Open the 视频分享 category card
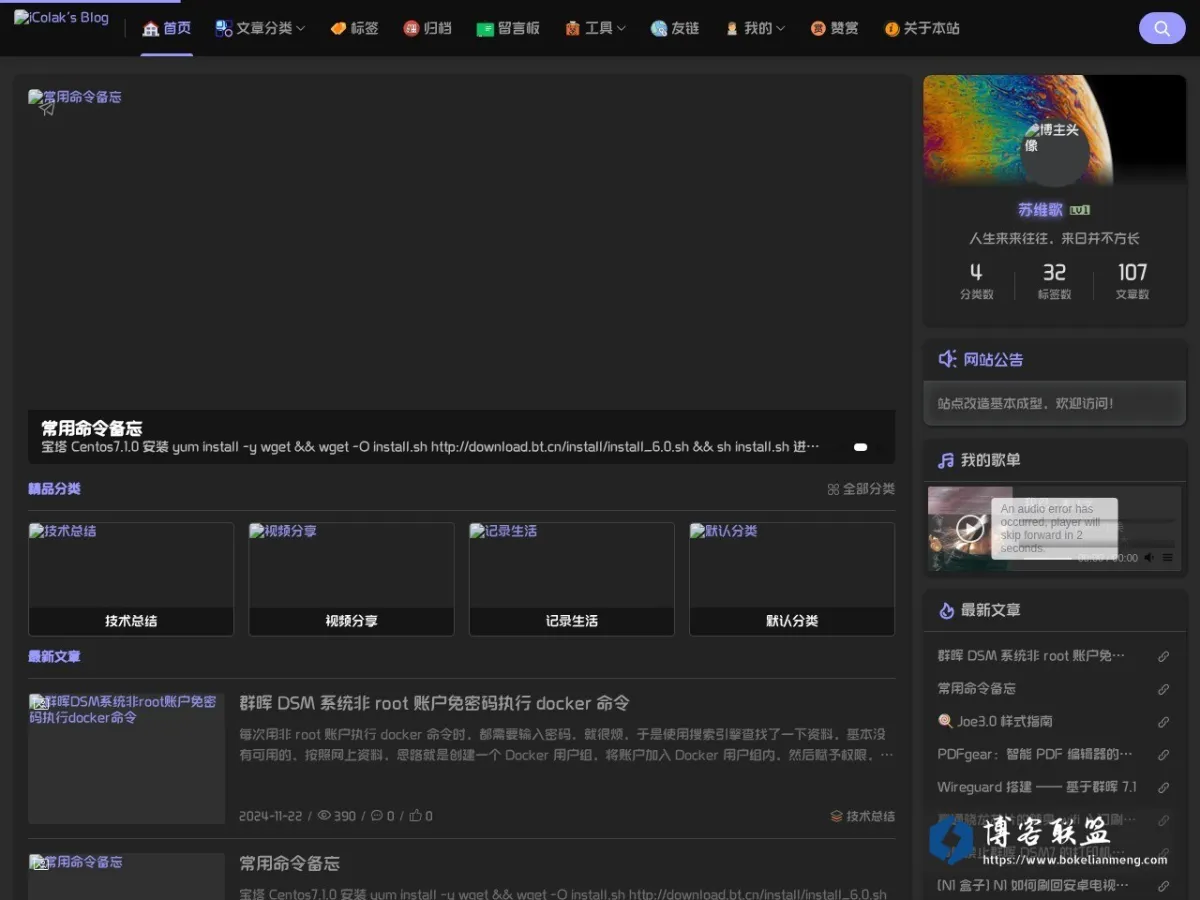The width and height of the screenshot is (1200, 900). tap(351, 579)
